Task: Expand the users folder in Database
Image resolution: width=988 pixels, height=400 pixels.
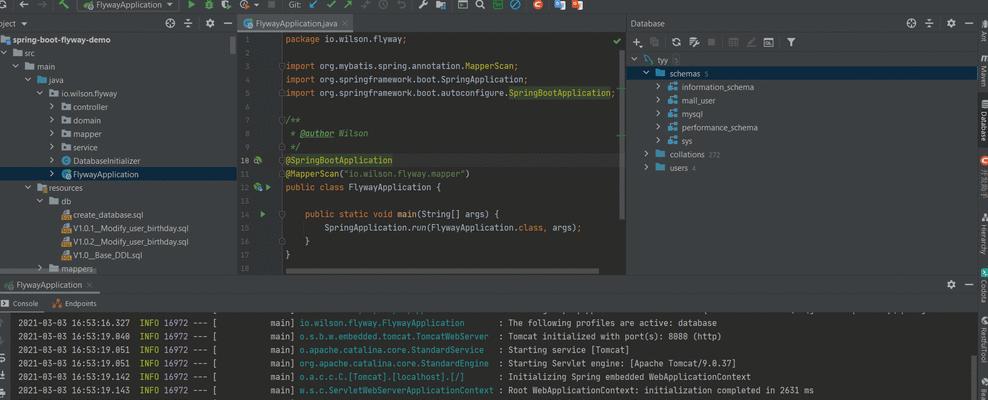Action: click(646, 168)
